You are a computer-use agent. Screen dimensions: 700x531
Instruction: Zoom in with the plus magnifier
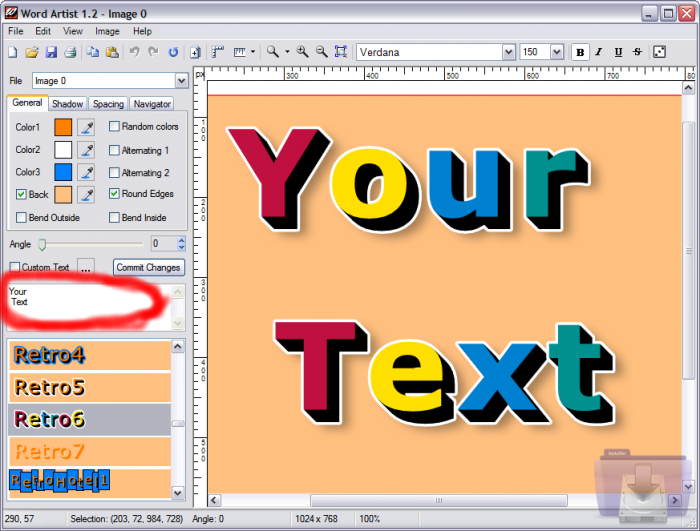(x=302, y=52)
